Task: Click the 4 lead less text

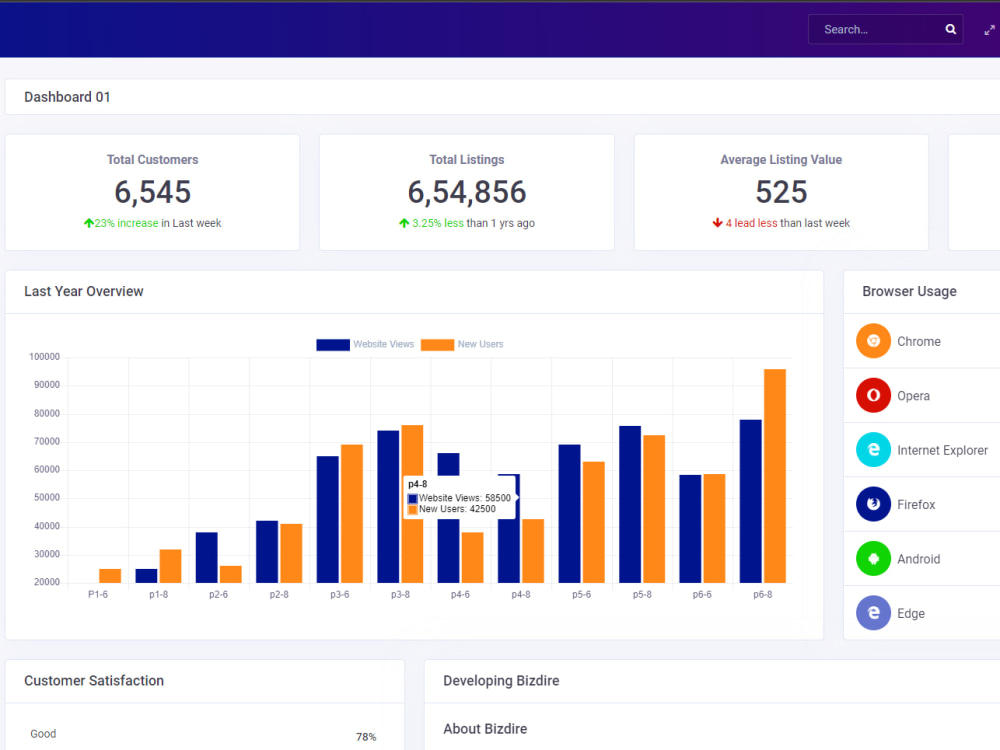Action: pos(751,223)
